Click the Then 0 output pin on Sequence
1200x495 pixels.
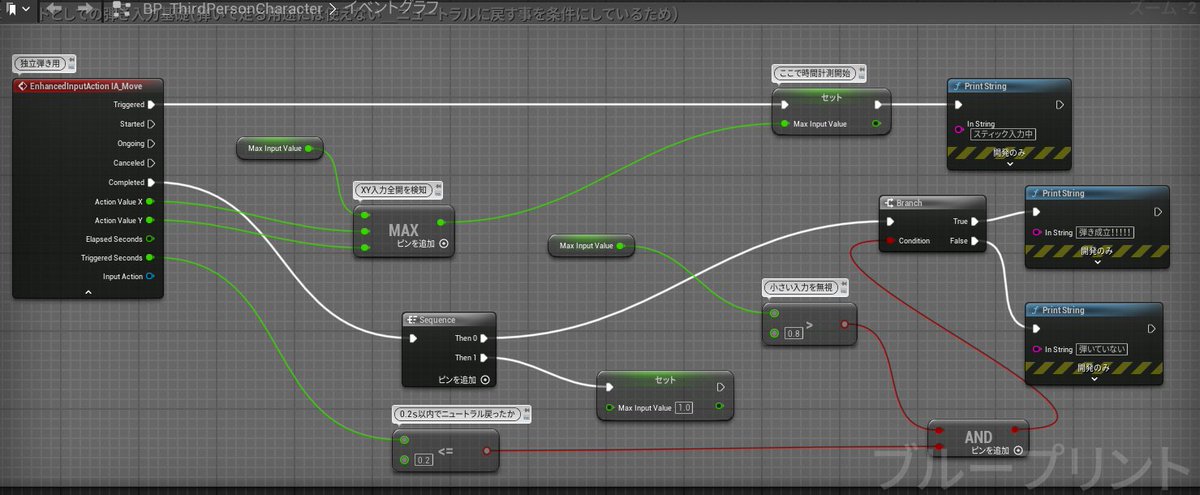point(483,338)
